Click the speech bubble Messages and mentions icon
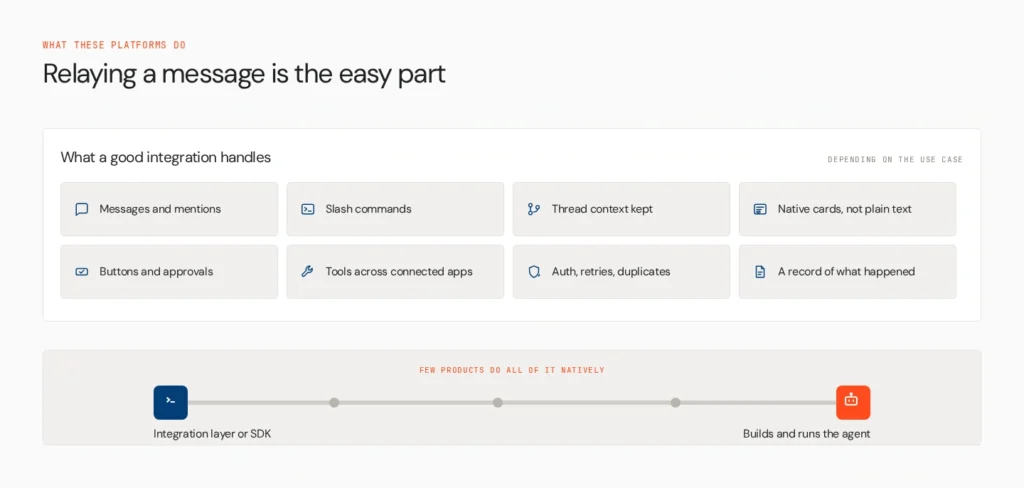 coord(82,209)
